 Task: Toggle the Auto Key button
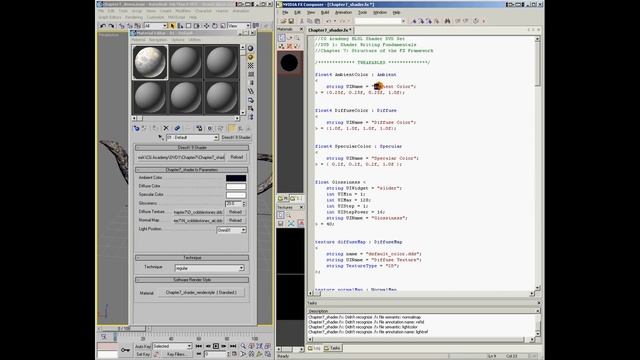pos(143,347)
